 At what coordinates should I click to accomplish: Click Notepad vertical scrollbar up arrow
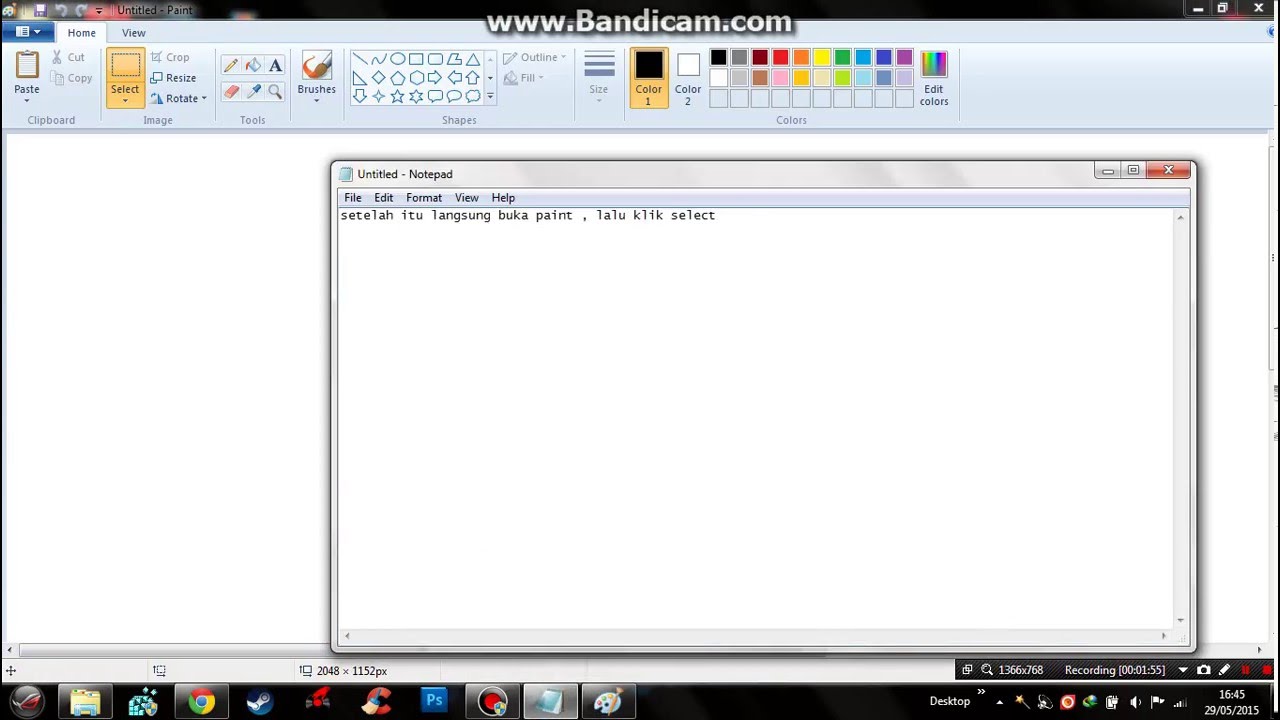1181,217
